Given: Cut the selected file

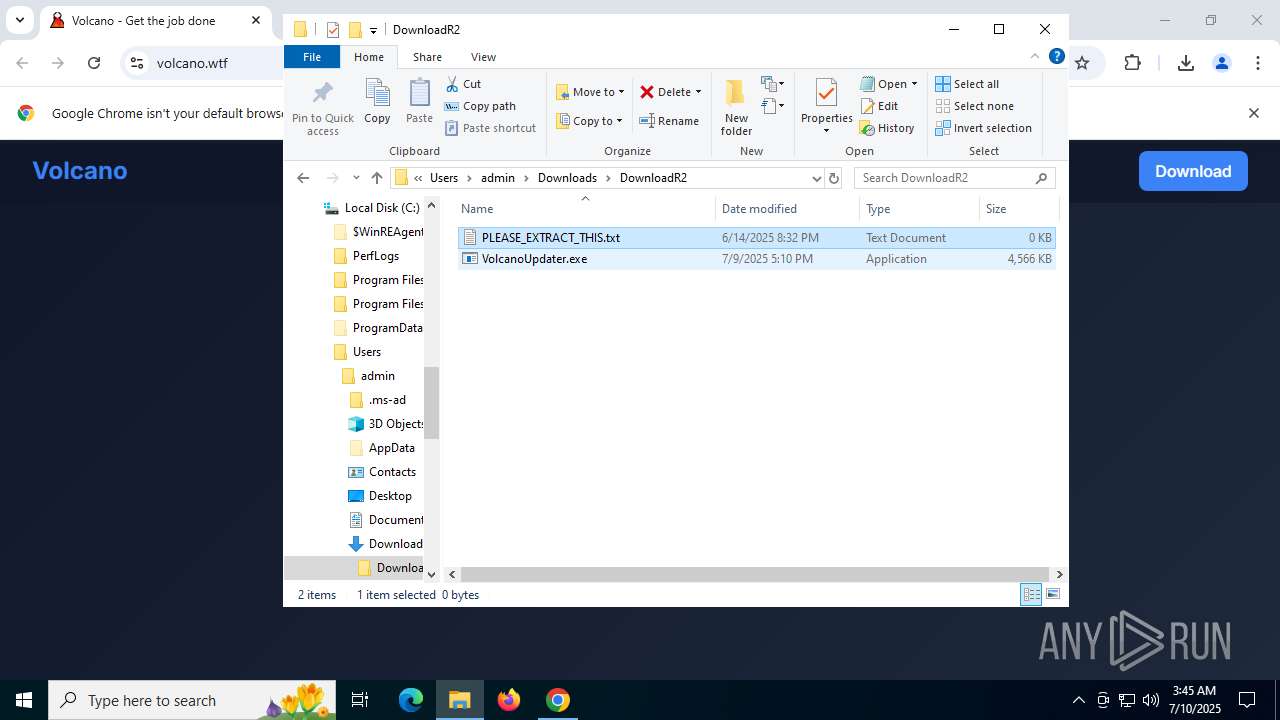Looking at the screenshot, I should [463, 84].
